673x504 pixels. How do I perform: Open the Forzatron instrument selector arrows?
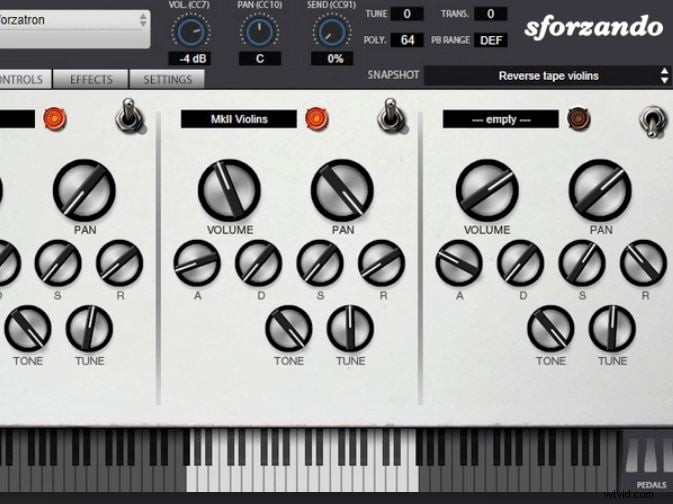(143, 20)
